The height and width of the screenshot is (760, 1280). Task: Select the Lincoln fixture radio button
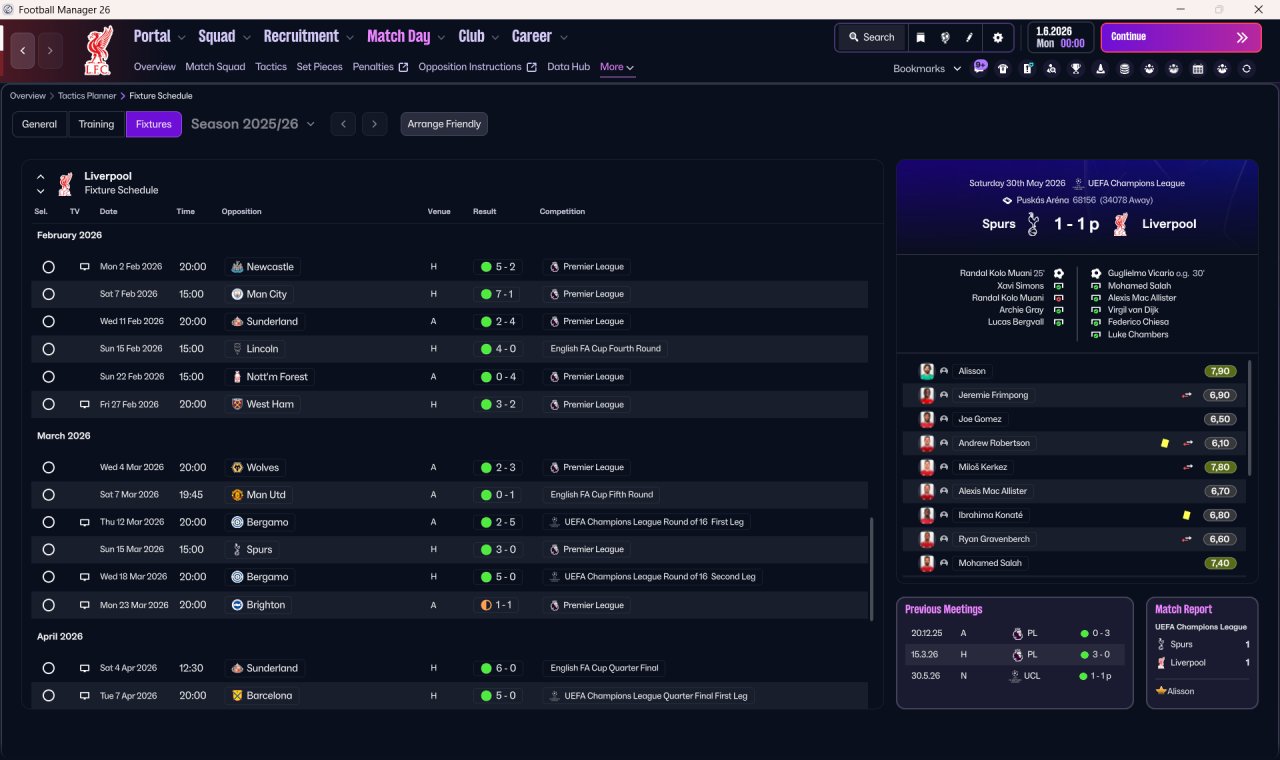48,349
